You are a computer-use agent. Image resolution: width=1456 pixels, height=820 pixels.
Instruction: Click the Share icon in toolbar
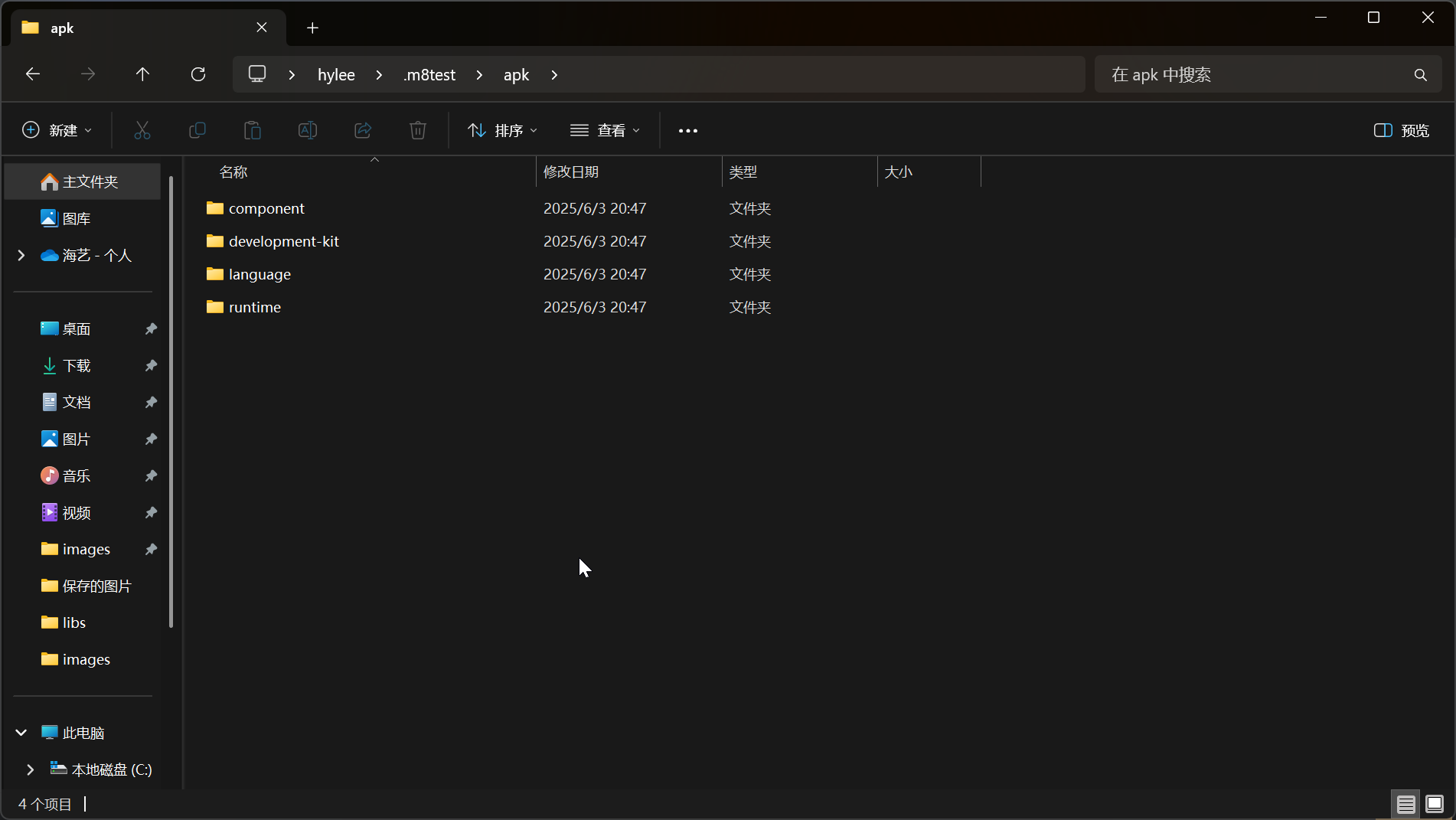click(x=363, y=130)
